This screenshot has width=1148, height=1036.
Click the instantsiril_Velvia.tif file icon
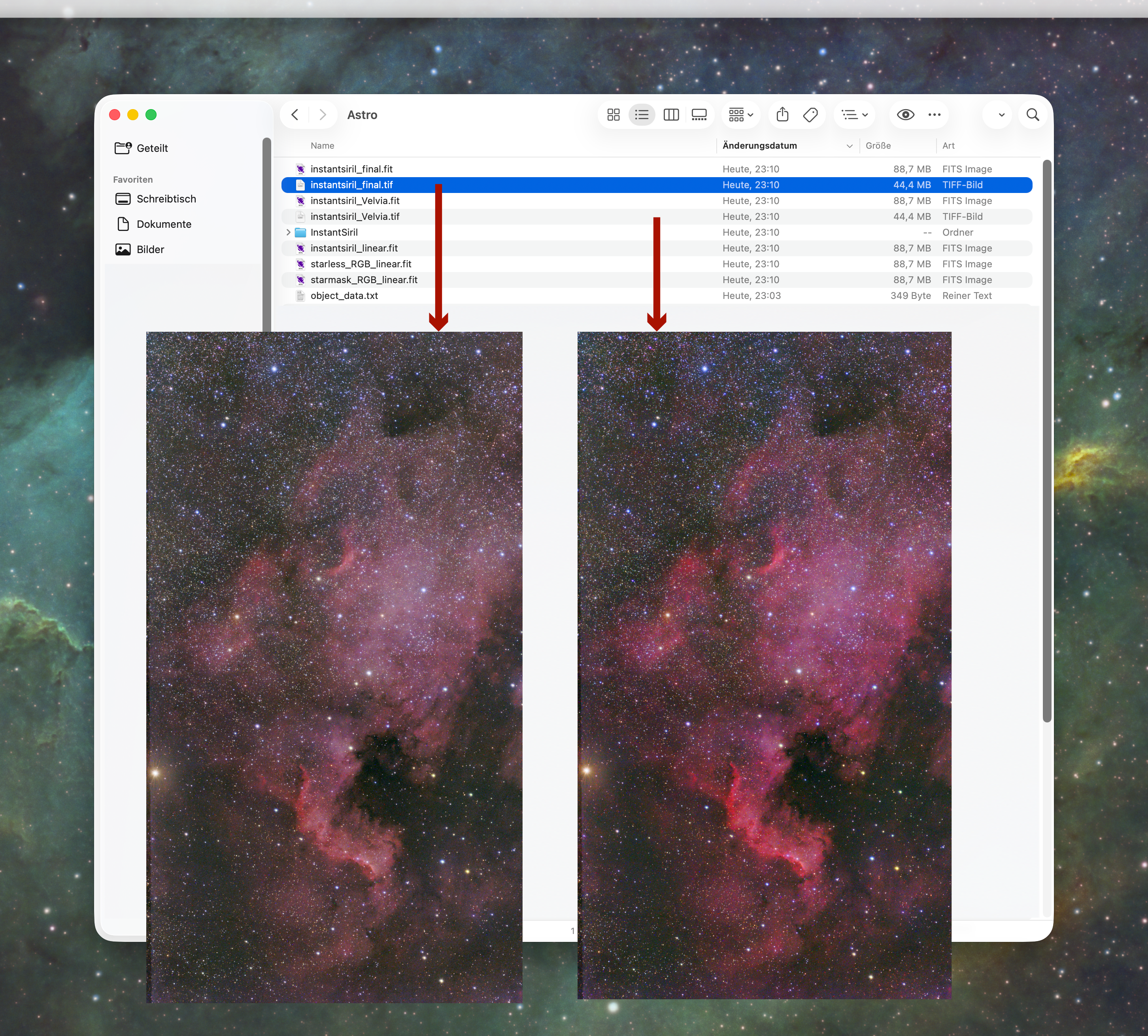point(300,216)
